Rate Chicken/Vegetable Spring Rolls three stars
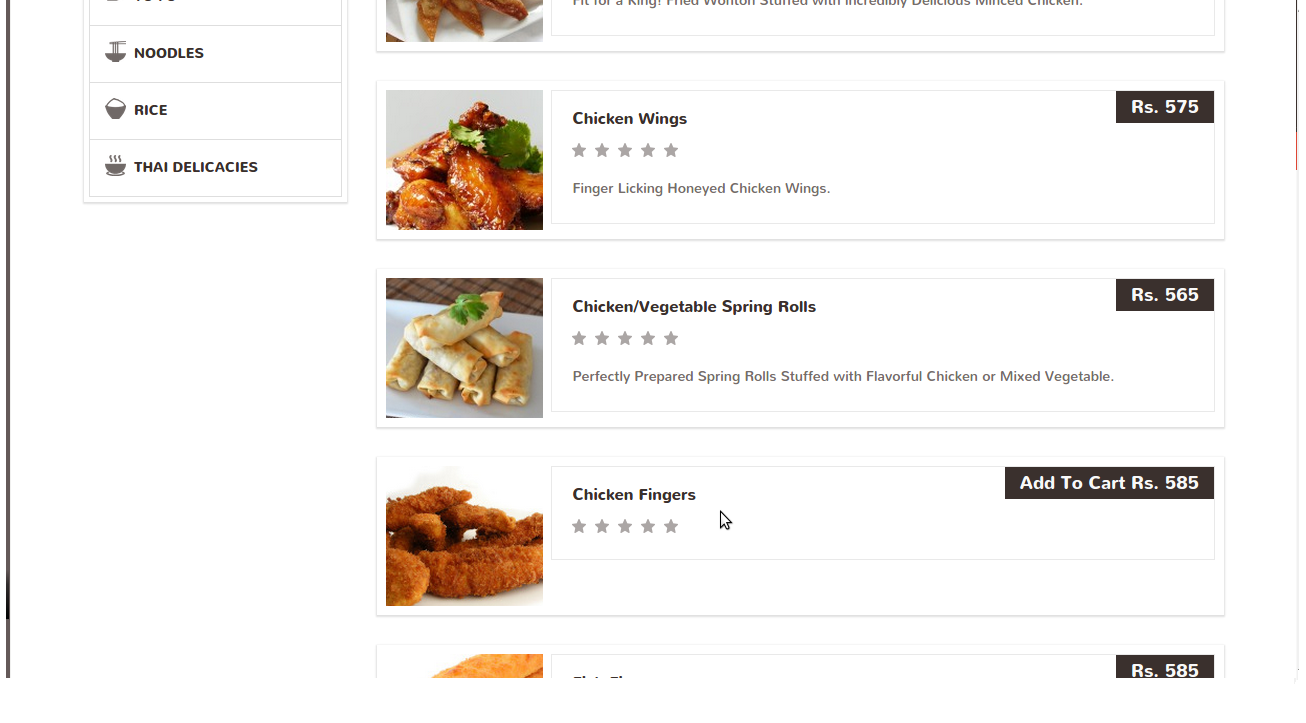 [x=625, y=338]
